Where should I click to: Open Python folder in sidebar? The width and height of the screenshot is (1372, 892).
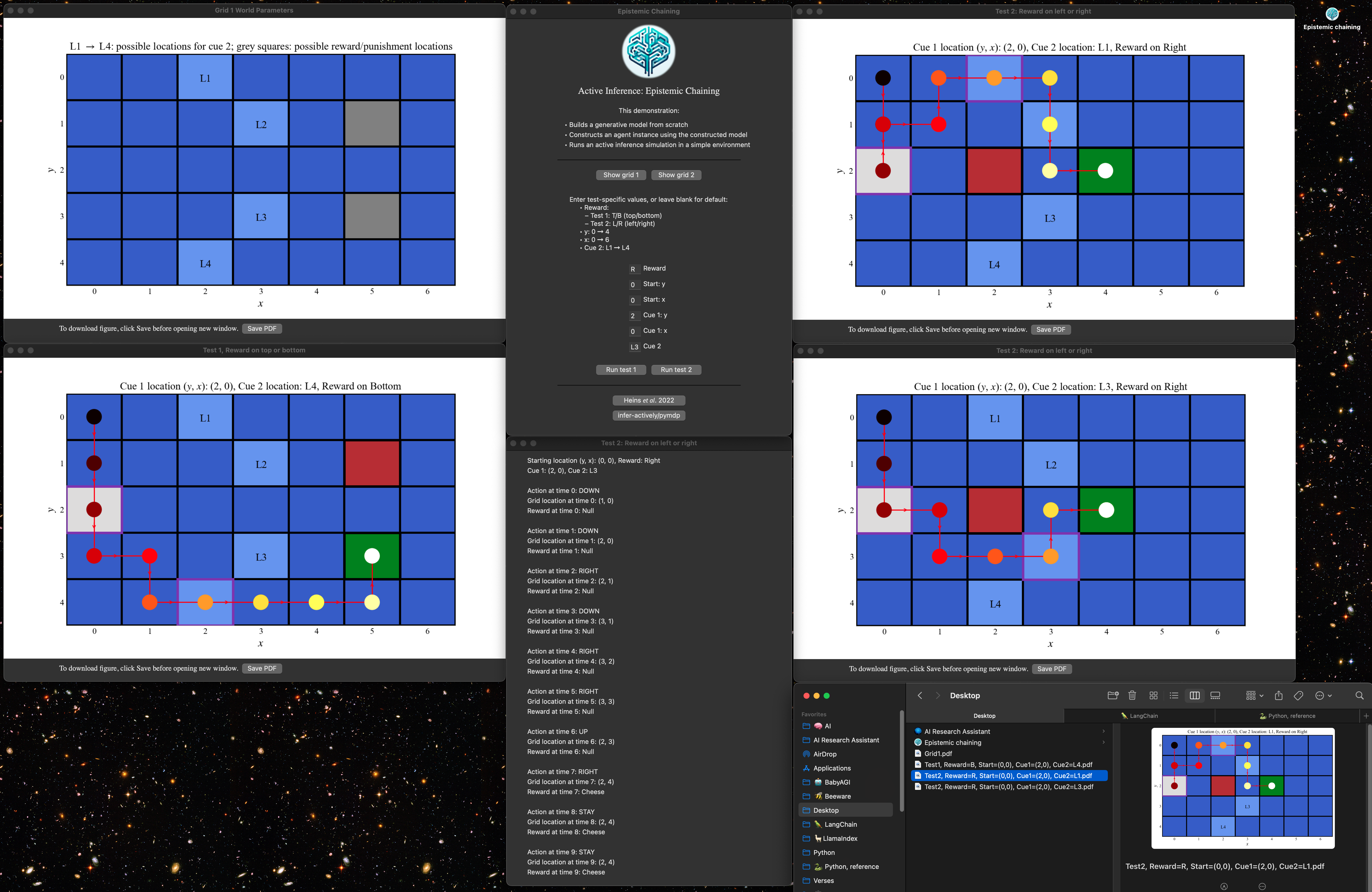[x=845, y=852]
